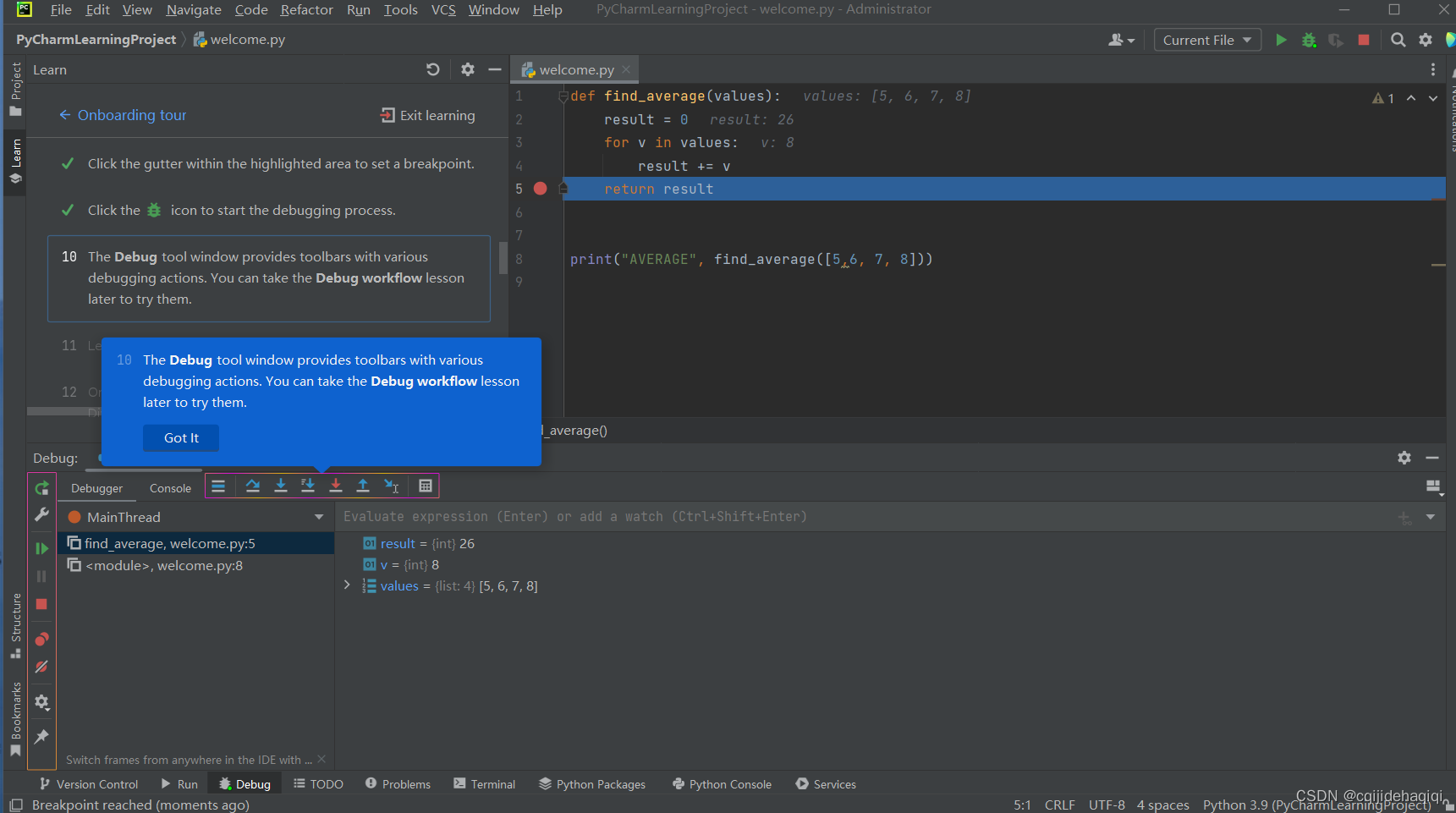Image resolution: width=1456 pixels, height=813 pixels.
Task: Resume program with the green resume icon
Action: 41,548
